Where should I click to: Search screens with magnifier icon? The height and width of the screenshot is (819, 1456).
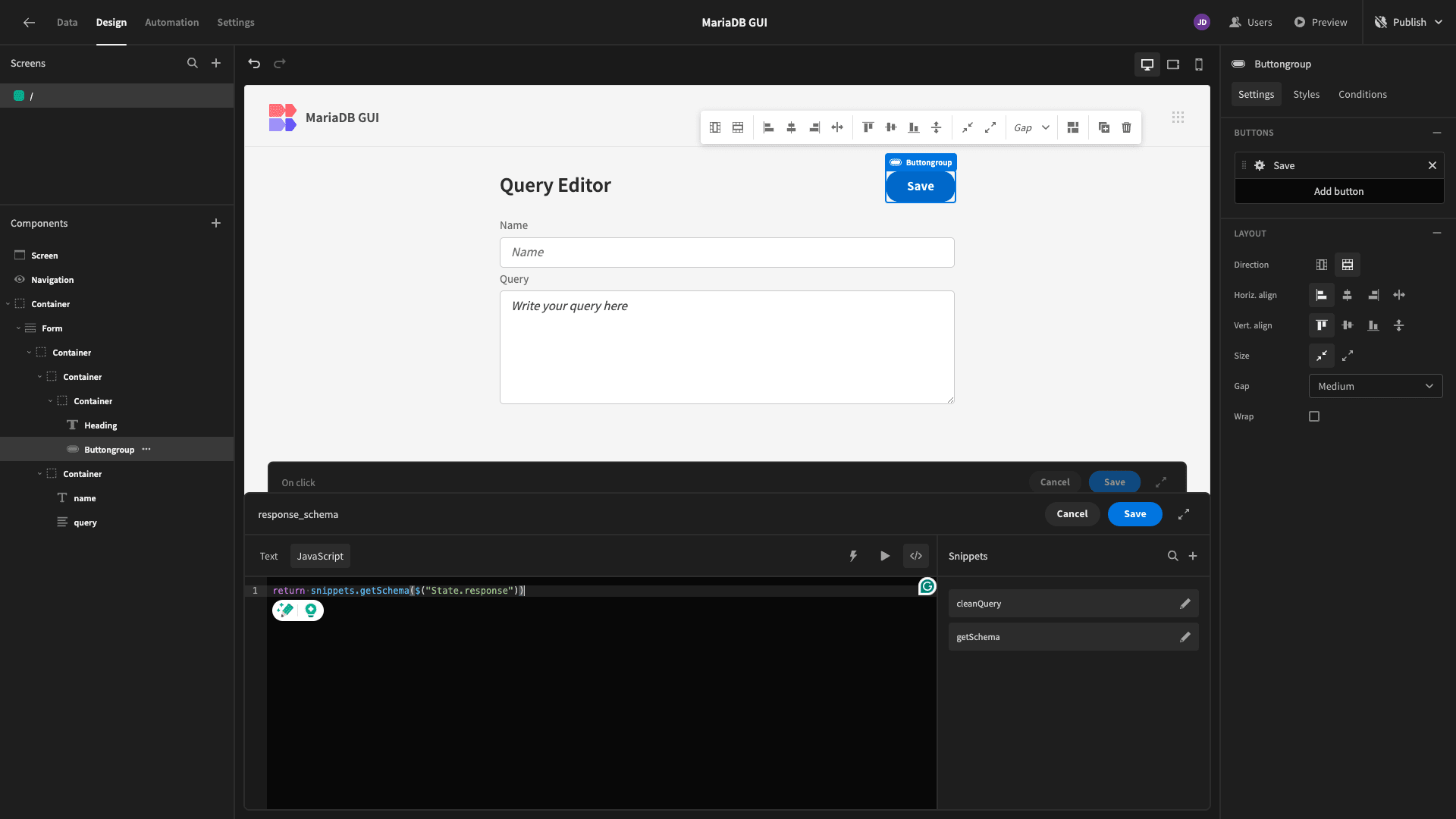193,64
